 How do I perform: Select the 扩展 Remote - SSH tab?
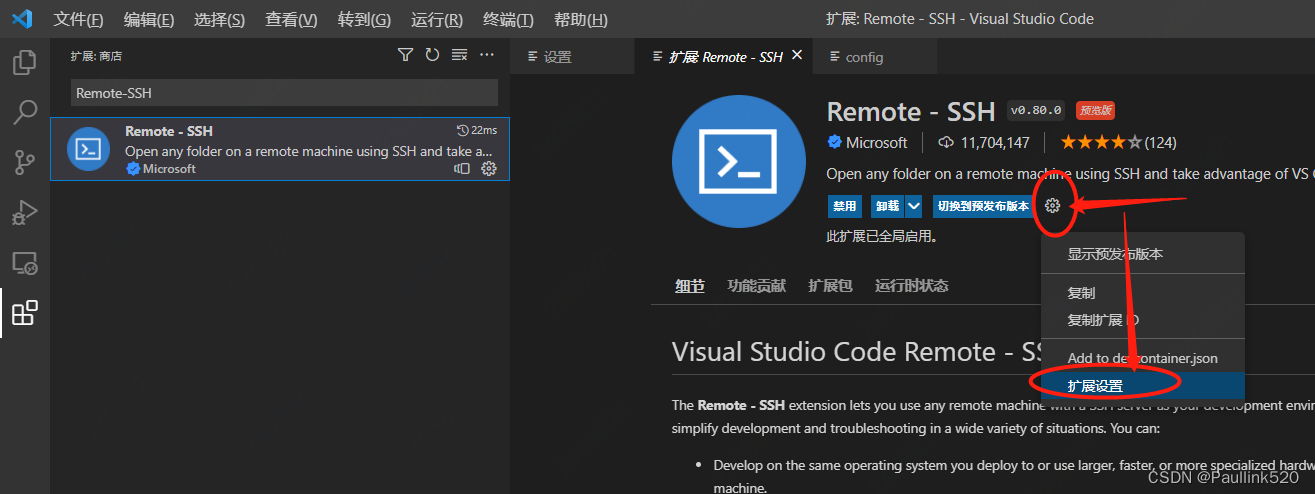tap(724, 57)
